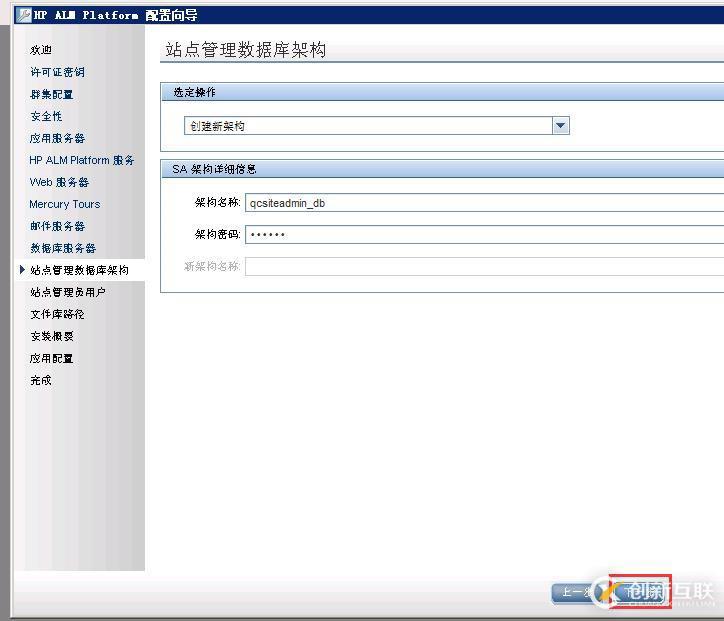The image size is (724, 621).
Task: Open the 创建新架构 operation dropdown
Action: (x=376, y=126)
